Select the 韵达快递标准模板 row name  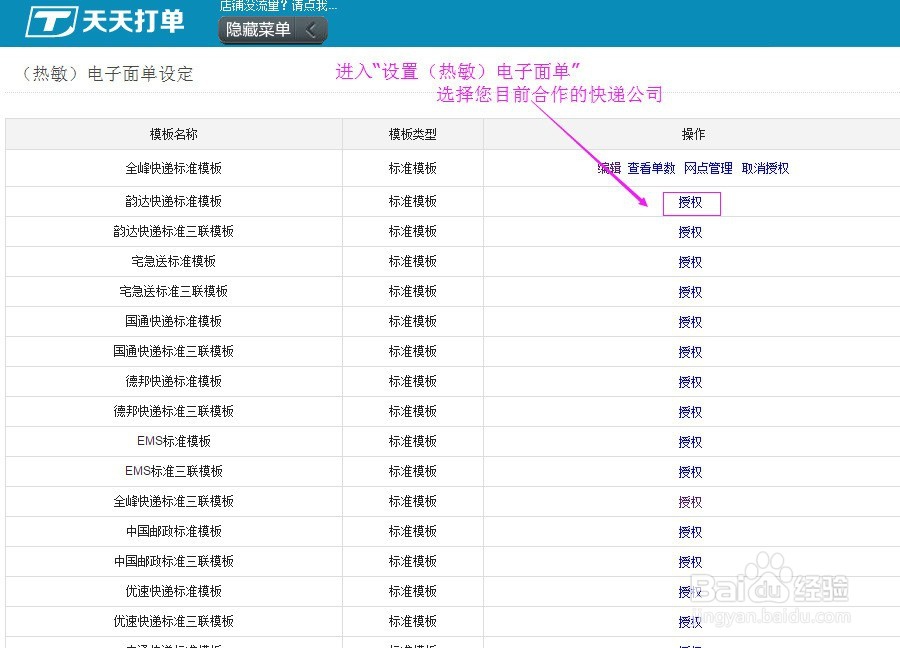[173, 201]
